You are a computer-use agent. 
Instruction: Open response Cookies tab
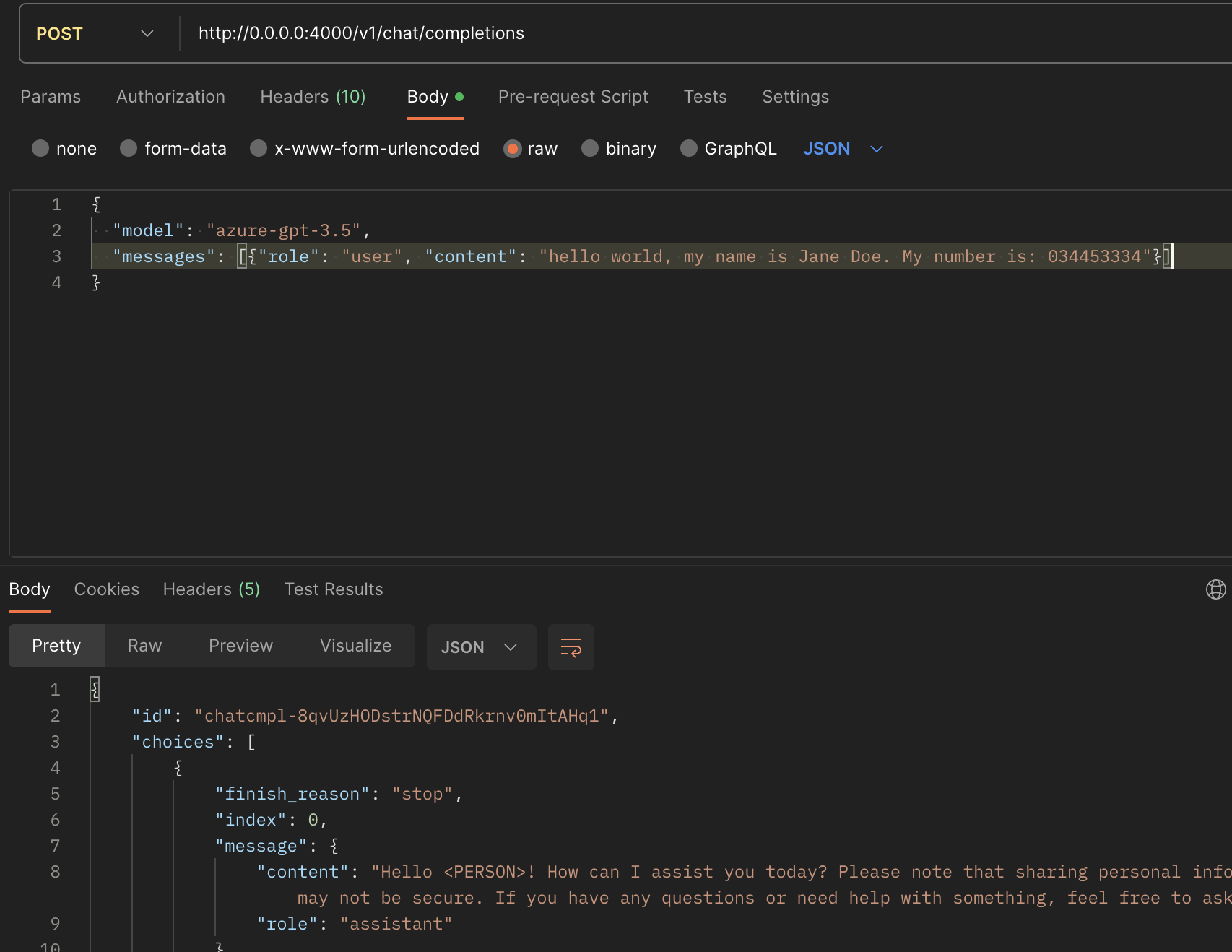(107, 589)
